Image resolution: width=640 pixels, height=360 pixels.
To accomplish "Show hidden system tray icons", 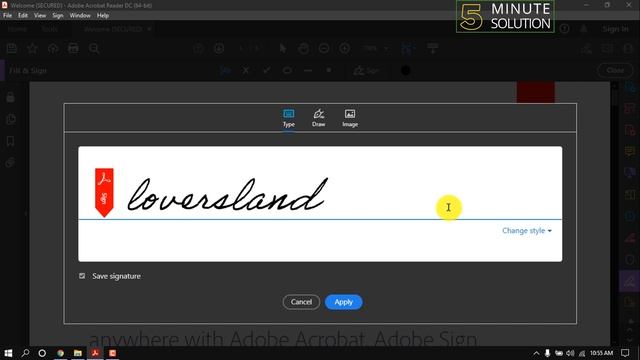I will [536, 353].
